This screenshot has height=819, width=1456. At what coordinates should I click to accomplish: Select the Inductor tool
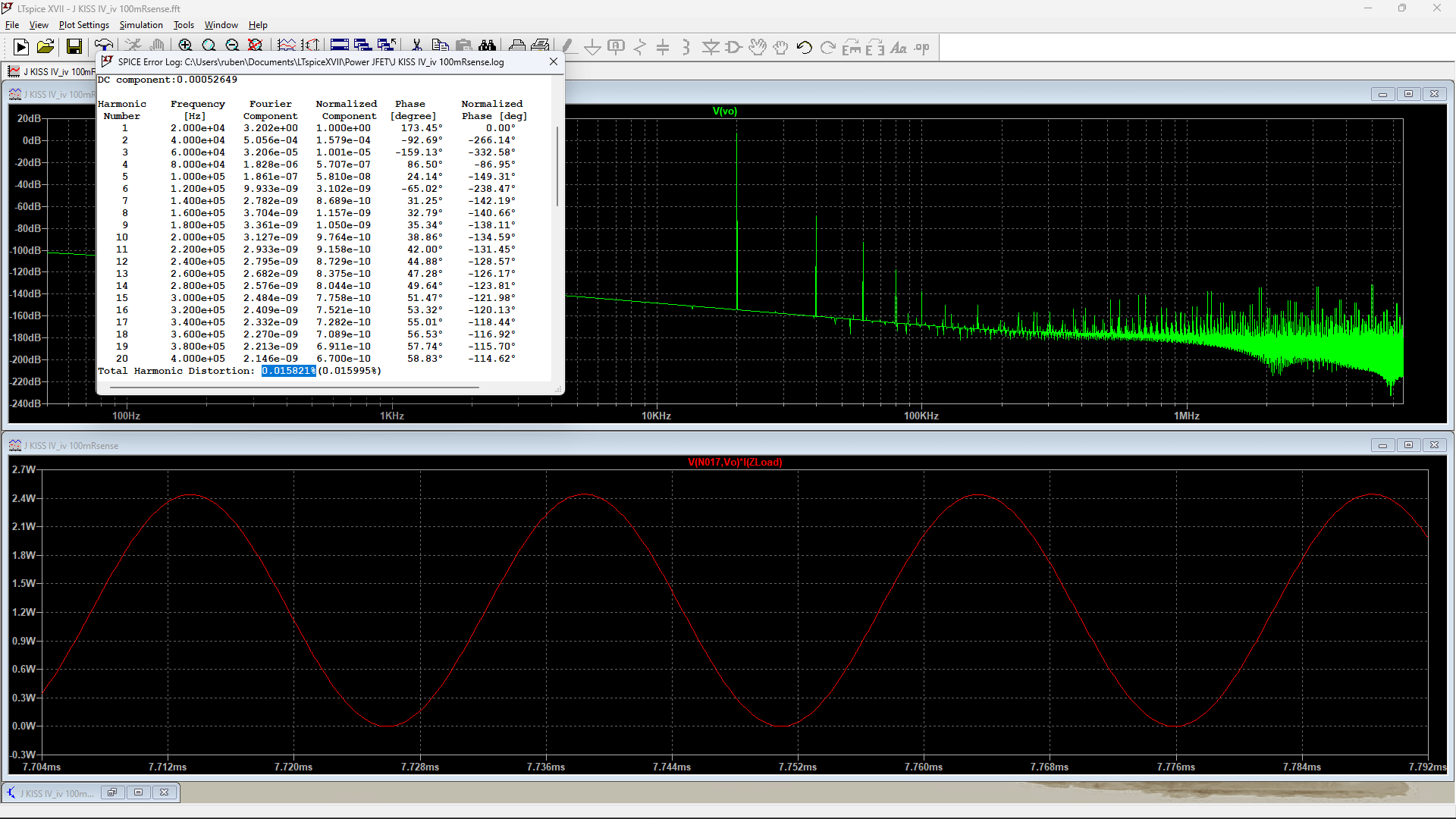pyautogui.click(x=686, y=47)
